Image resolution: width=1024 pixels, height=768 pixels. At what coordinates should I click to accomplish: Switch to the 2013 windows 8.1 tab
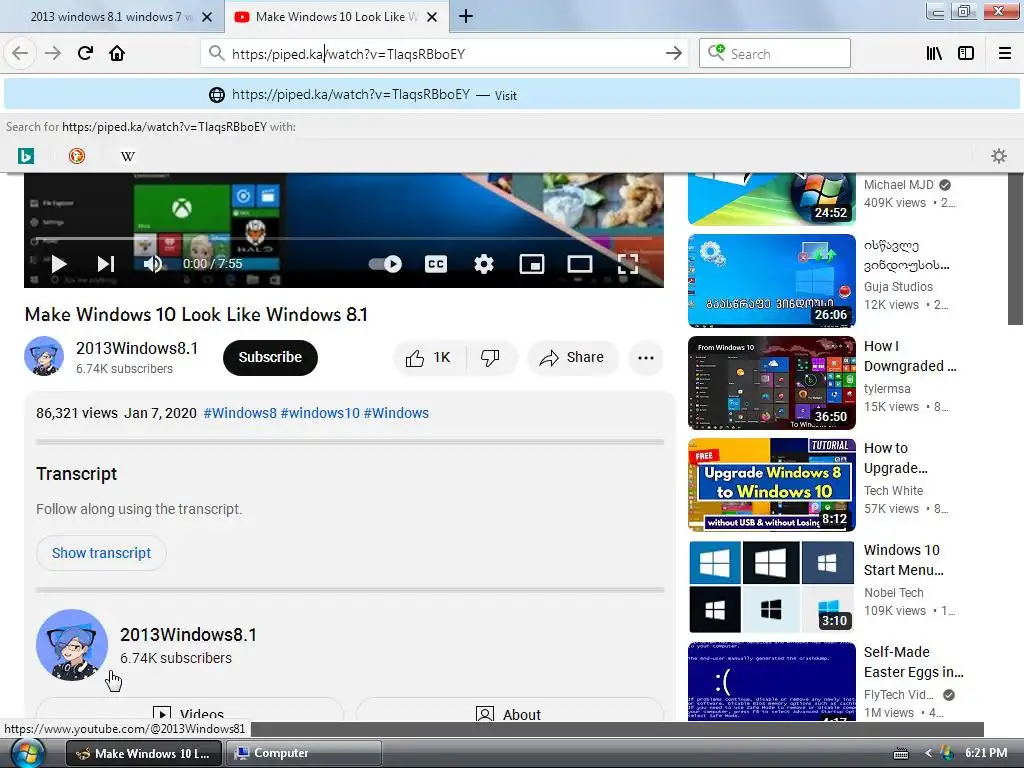tap(112, 17)
